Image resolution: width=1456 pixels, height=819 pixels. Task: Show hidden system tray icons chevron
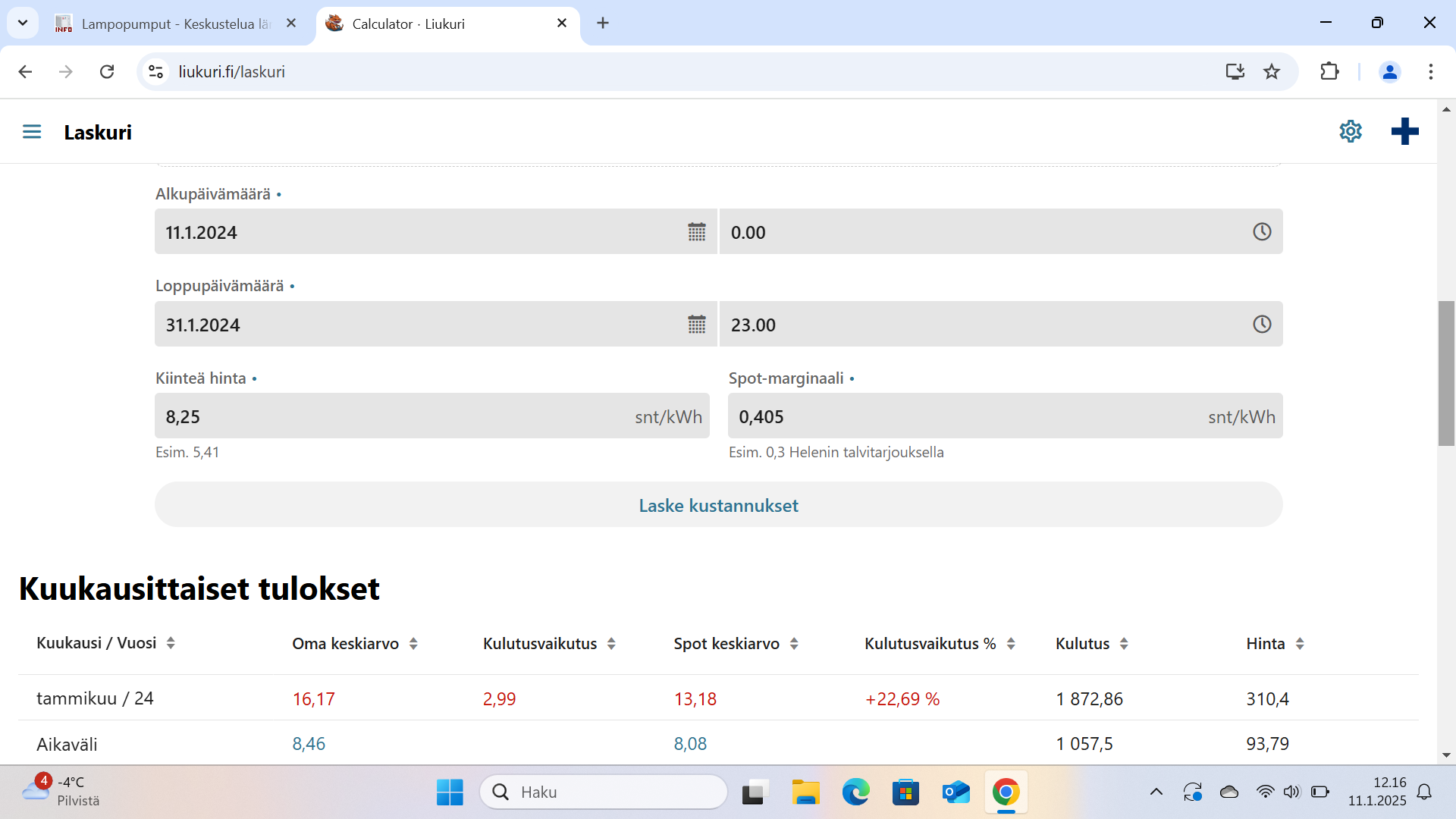click(x=1156, y=792)
